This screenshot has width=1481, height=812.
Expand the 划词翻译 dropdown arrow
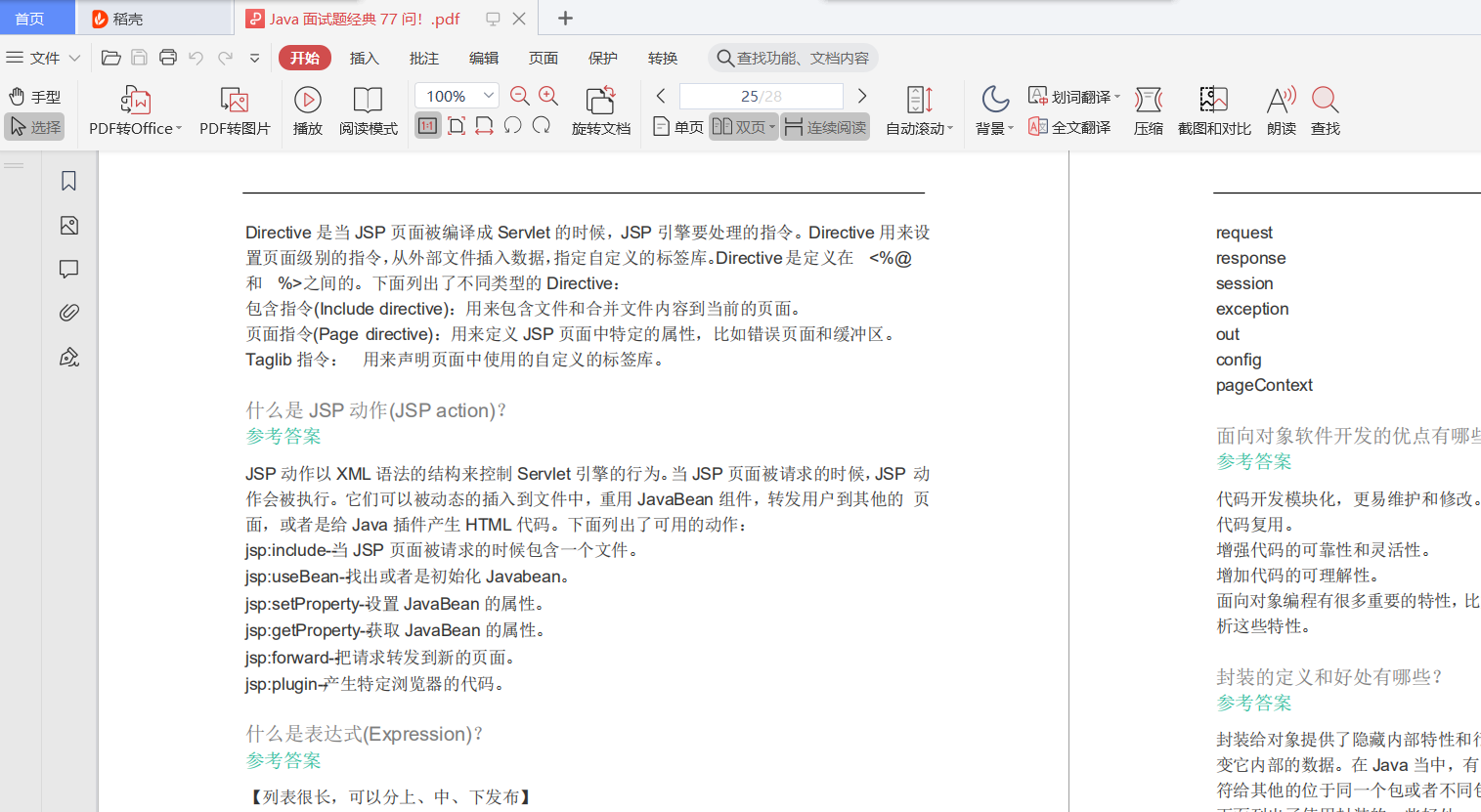click(1117, 97)
